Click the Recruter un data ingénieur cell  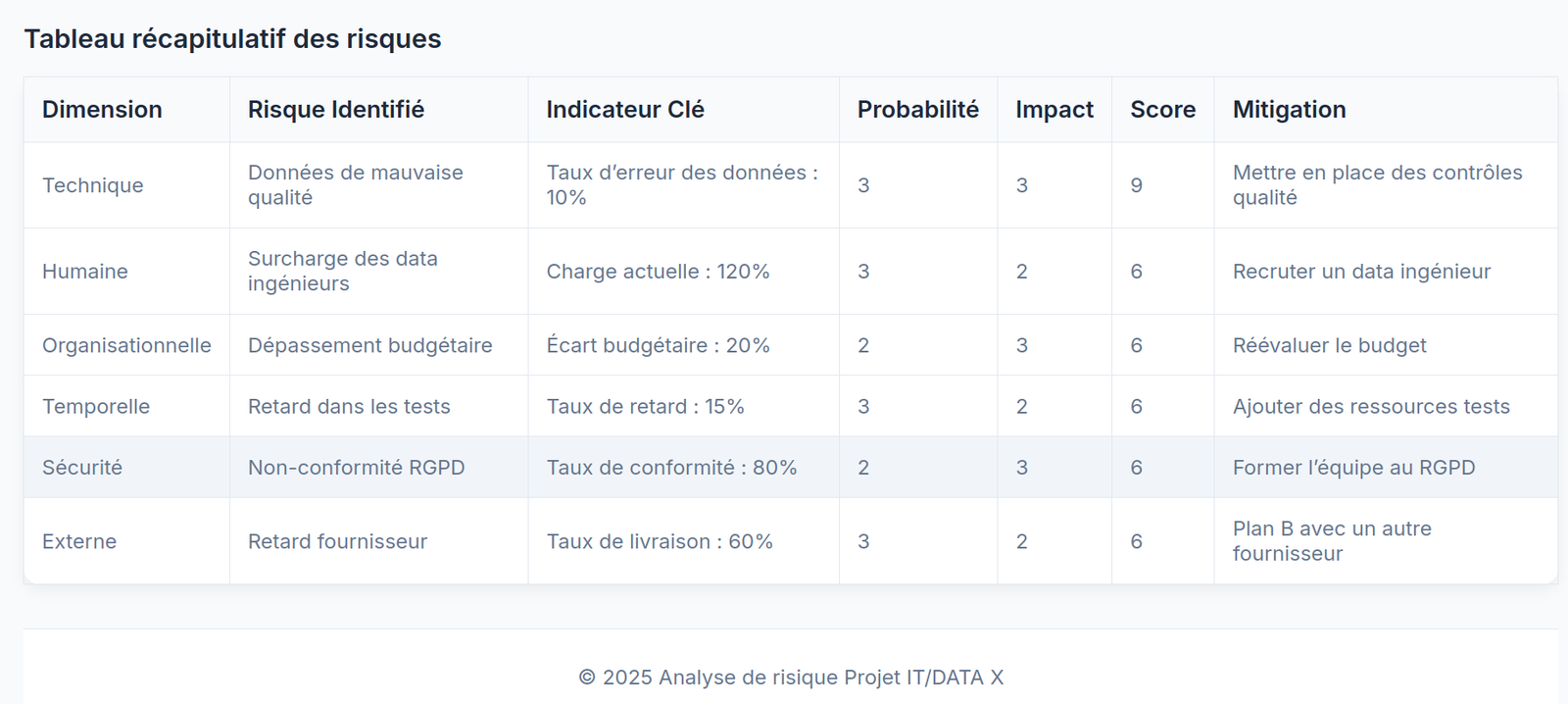[x=1361, y=272]
